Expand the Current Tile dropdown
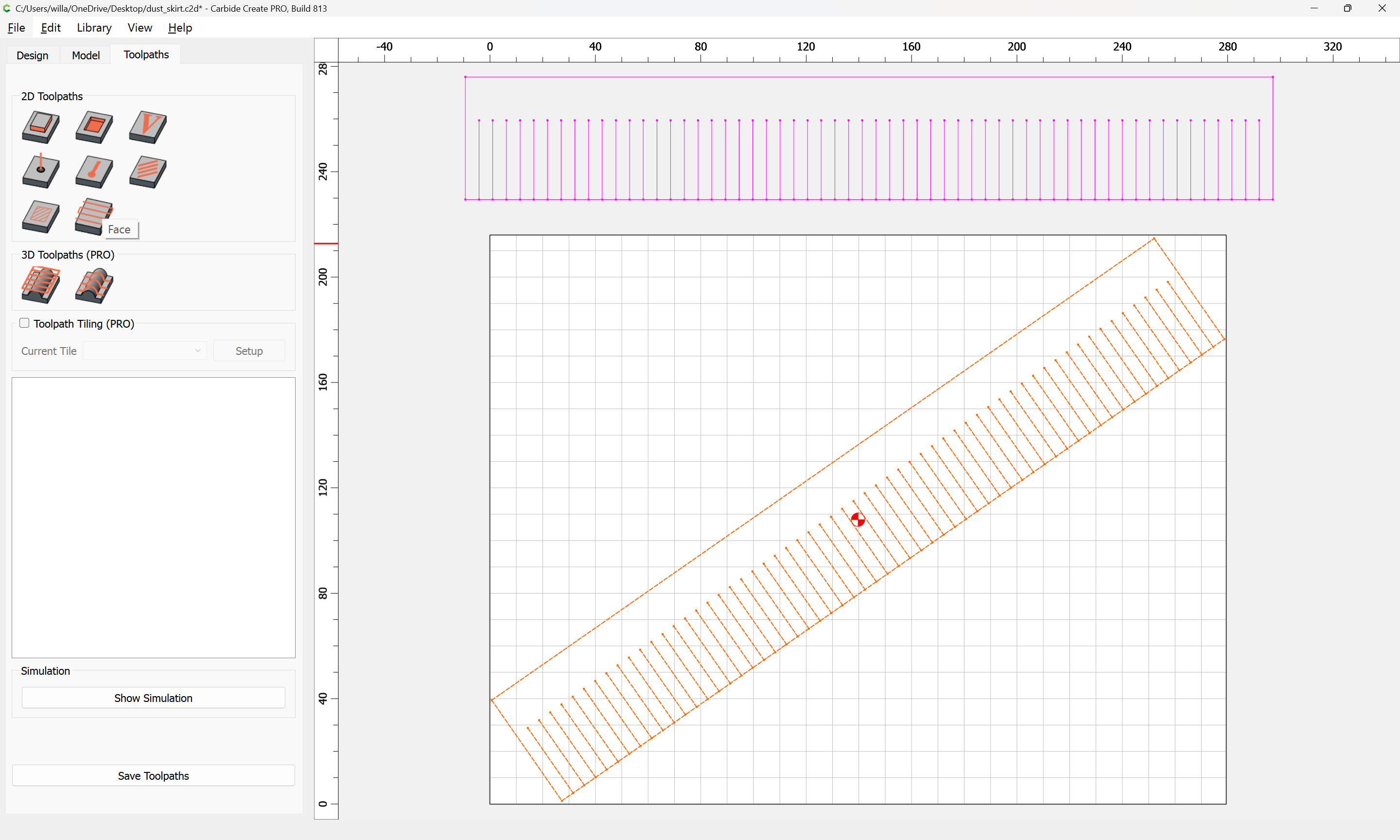The image size is (1400, 840). (x=144, y=351)
